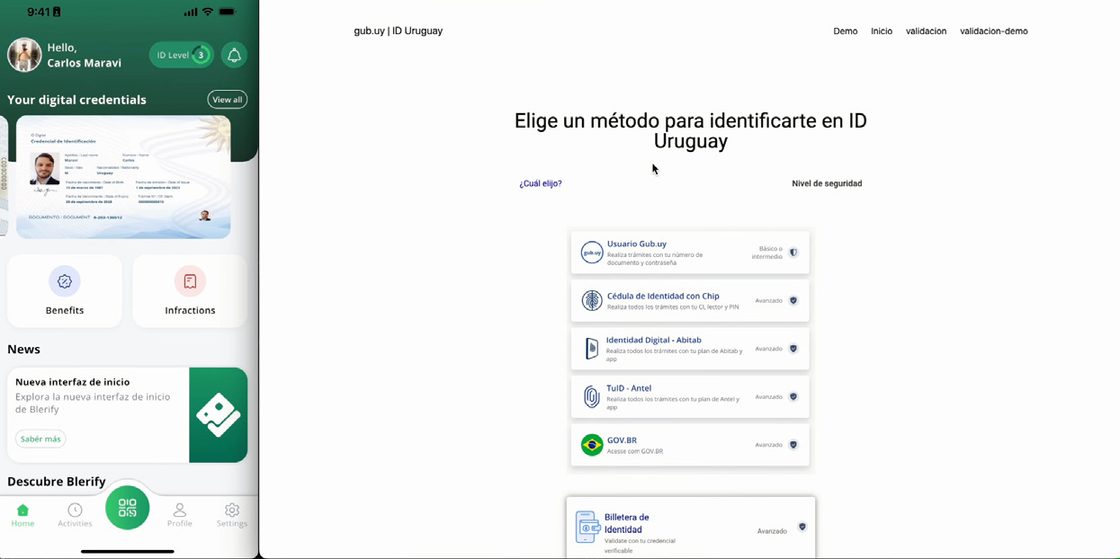Open the Inicio menu item
Image resolution: width=1120 pixels, height=559 pixels.
881,31
